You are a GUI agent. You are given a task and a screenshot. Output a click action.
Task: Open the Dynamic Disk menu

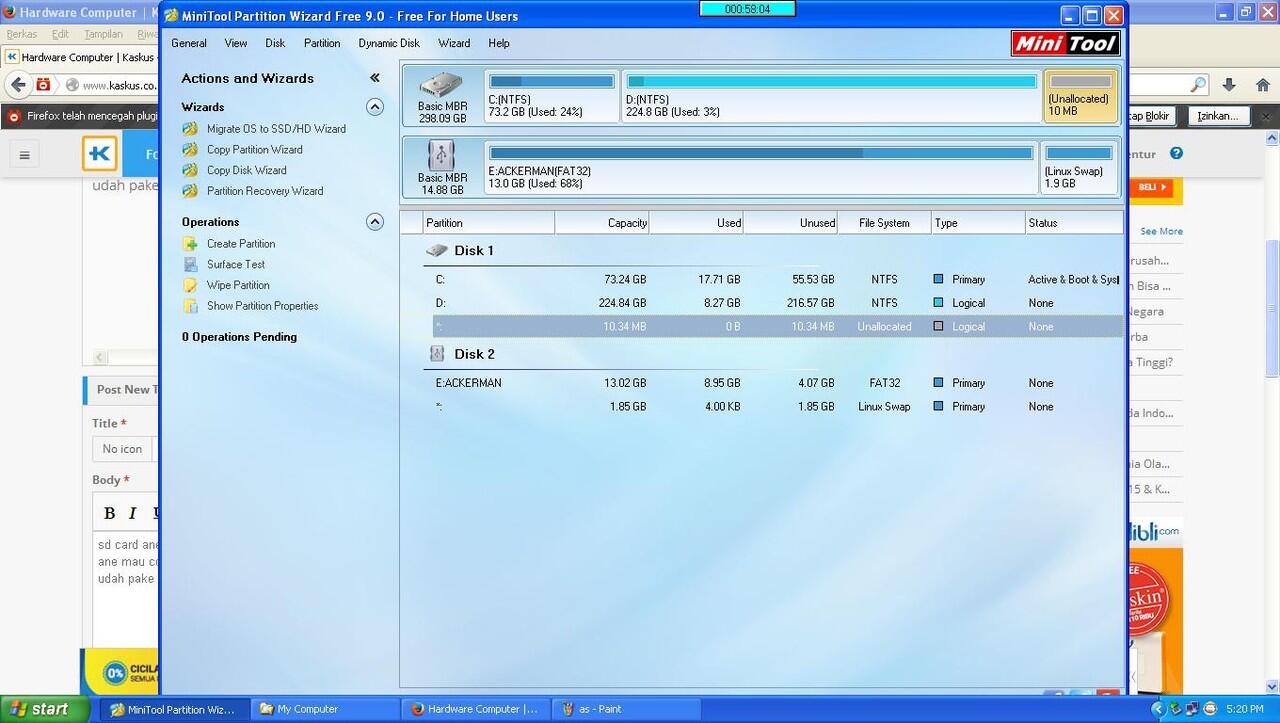click(x=389, y=43)
